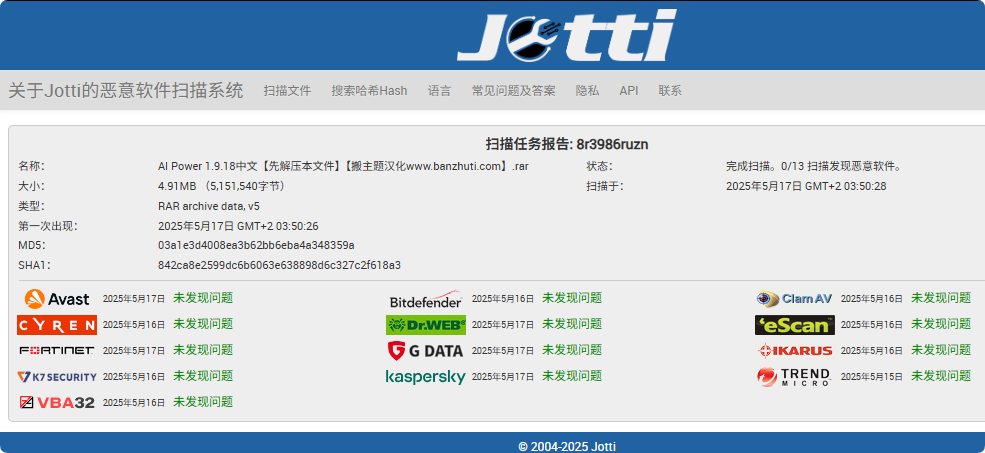Click the MD5 hash value
The width and height of the screenshot is (985, 453).
256,245
